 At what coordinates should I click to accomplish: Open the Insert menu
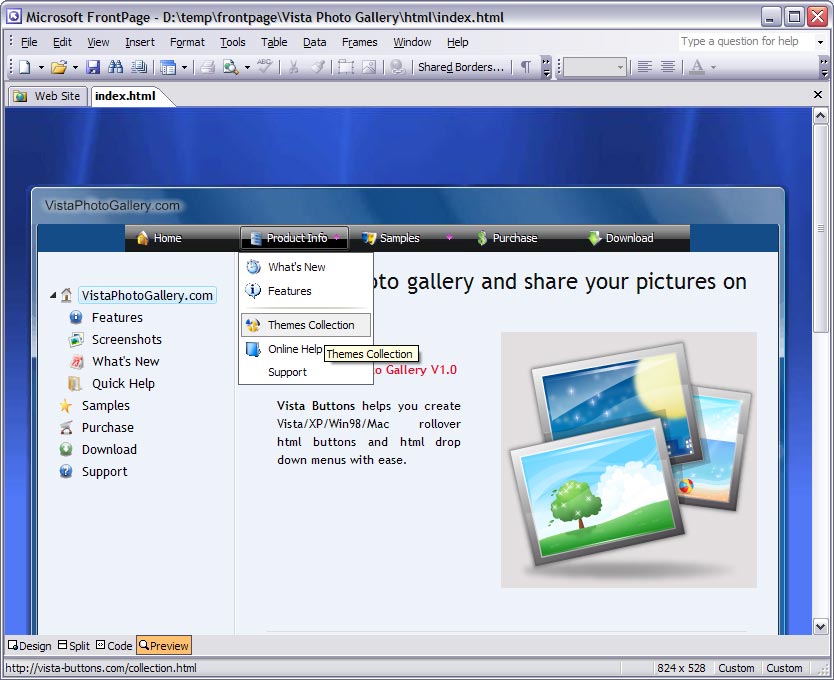pyautogui.click(x=140, y=42)
